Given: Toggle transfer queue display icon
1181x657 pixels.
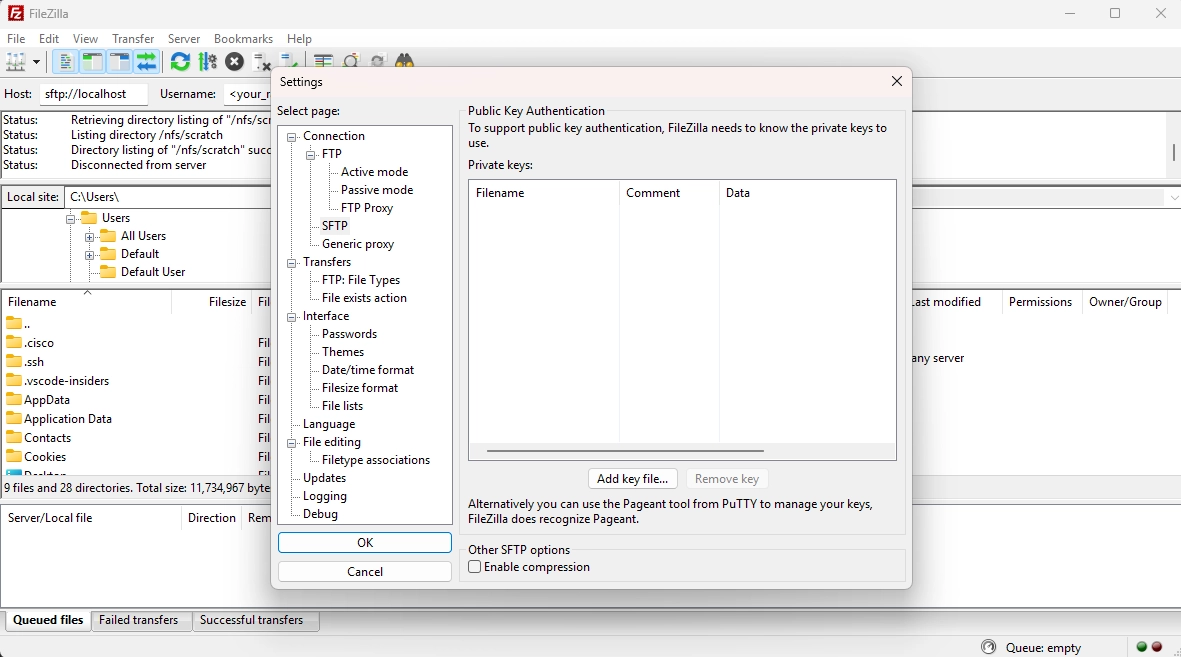Looking at the screenshot, I should coord(147,62).
